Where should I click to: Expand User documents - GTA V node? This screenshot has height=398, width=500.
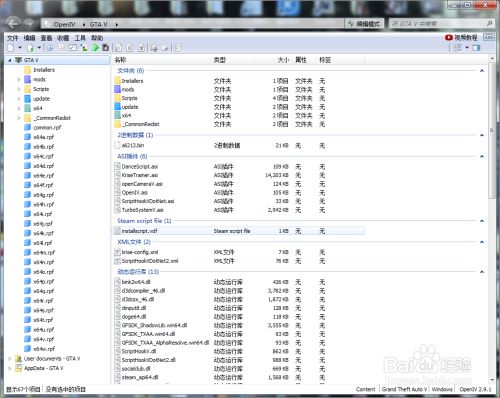coord(10,359)
